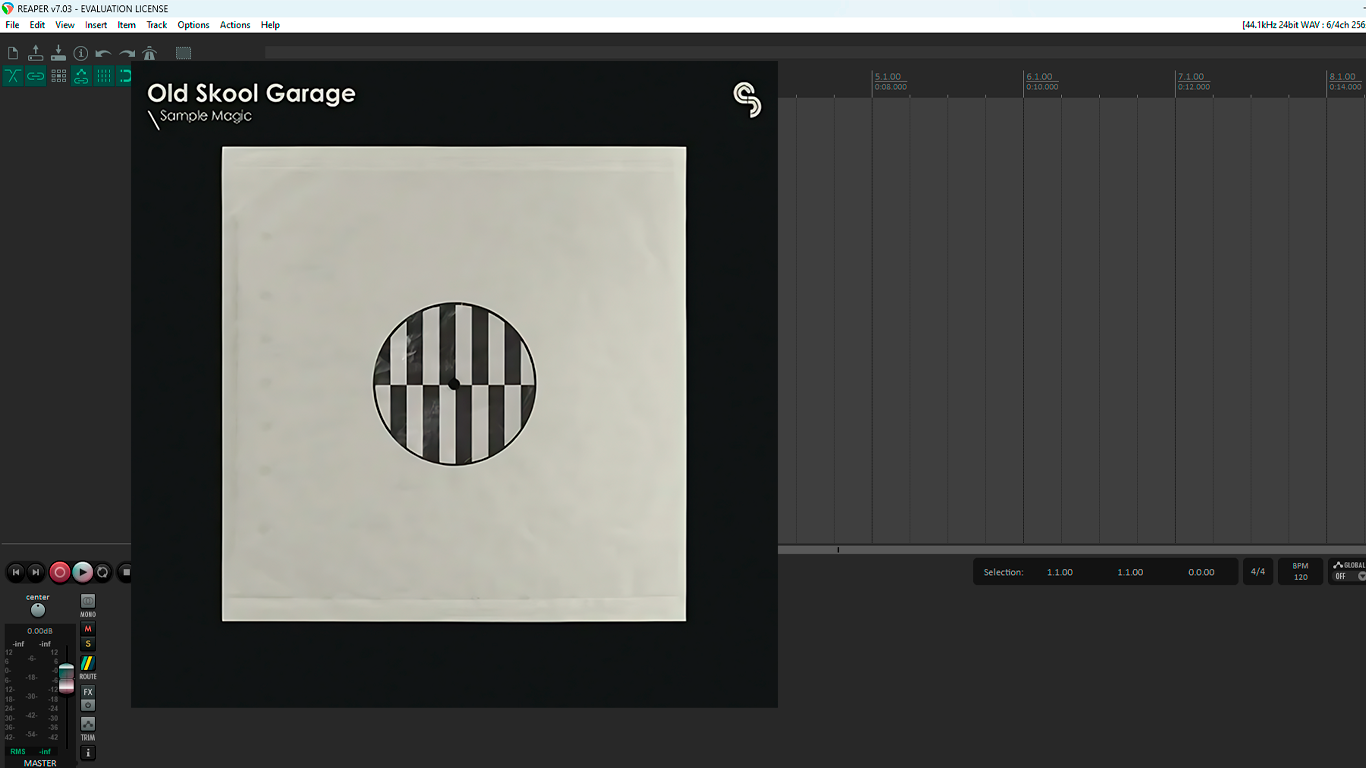Redo with the forward arrow icon

pos(127,53)
